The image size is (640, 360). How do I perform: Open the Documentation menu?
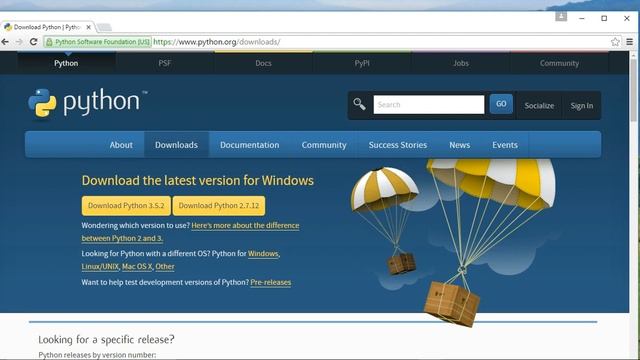(x=250, y=145)
